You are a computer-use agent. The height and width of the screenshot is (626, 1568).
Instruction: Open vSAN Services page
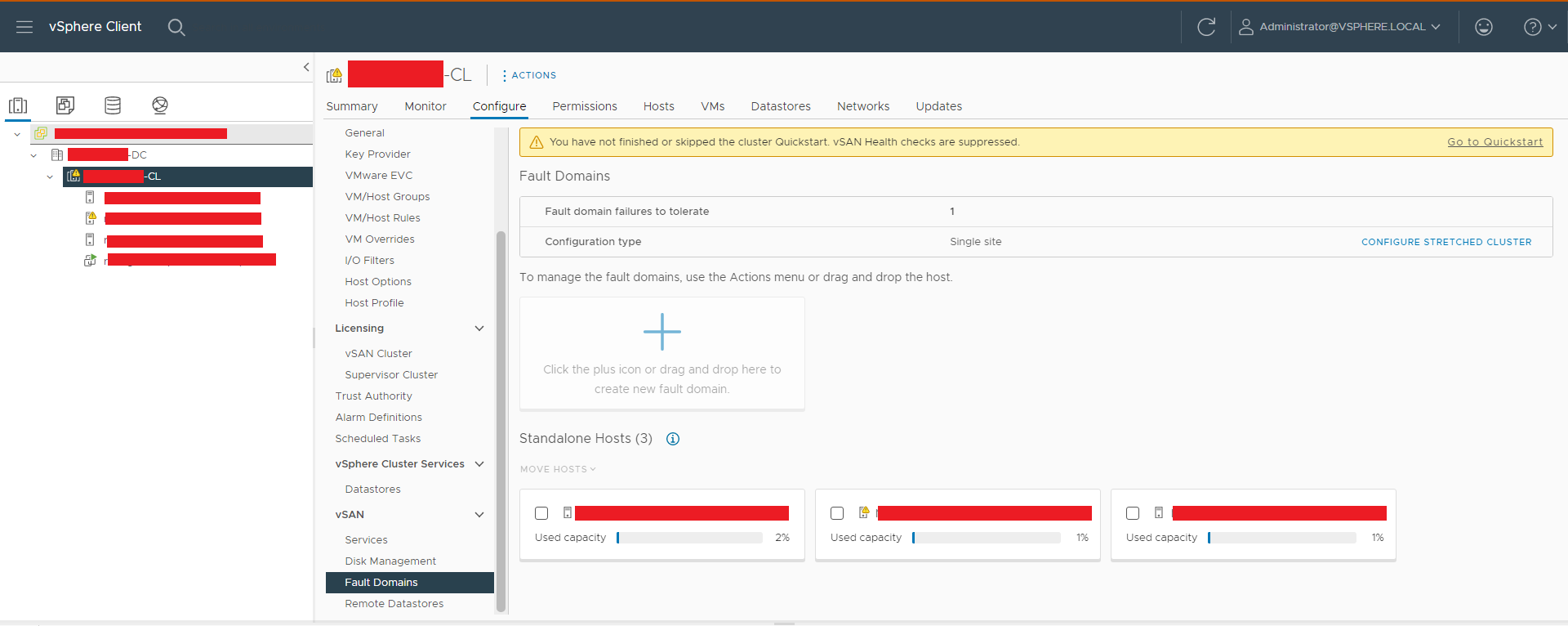point(366,540)
